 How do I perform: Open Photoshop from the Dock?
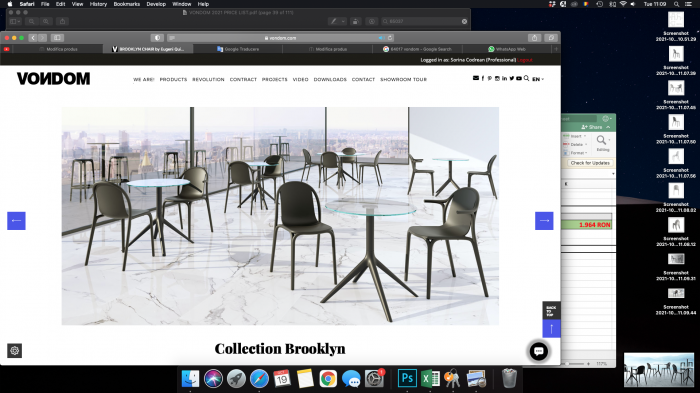click(407, 378)
